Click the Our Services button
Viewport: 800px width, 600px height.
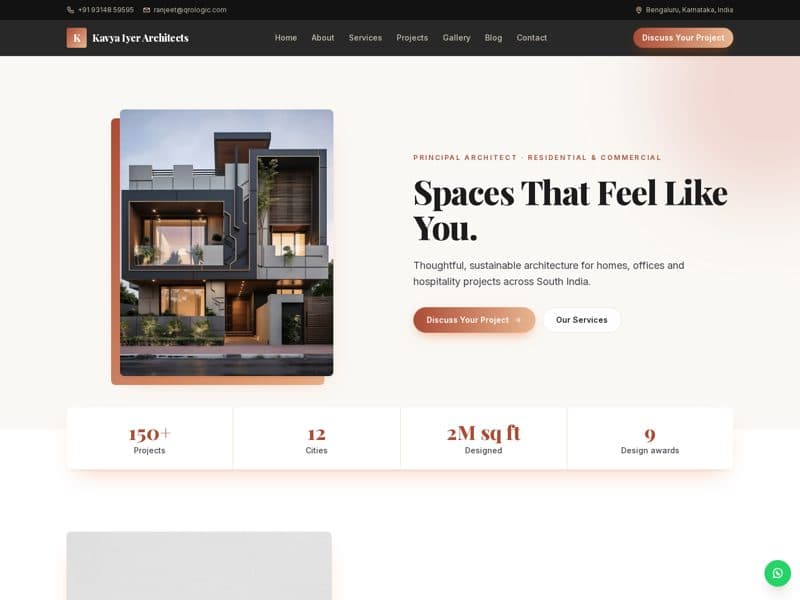click(582, 320)
